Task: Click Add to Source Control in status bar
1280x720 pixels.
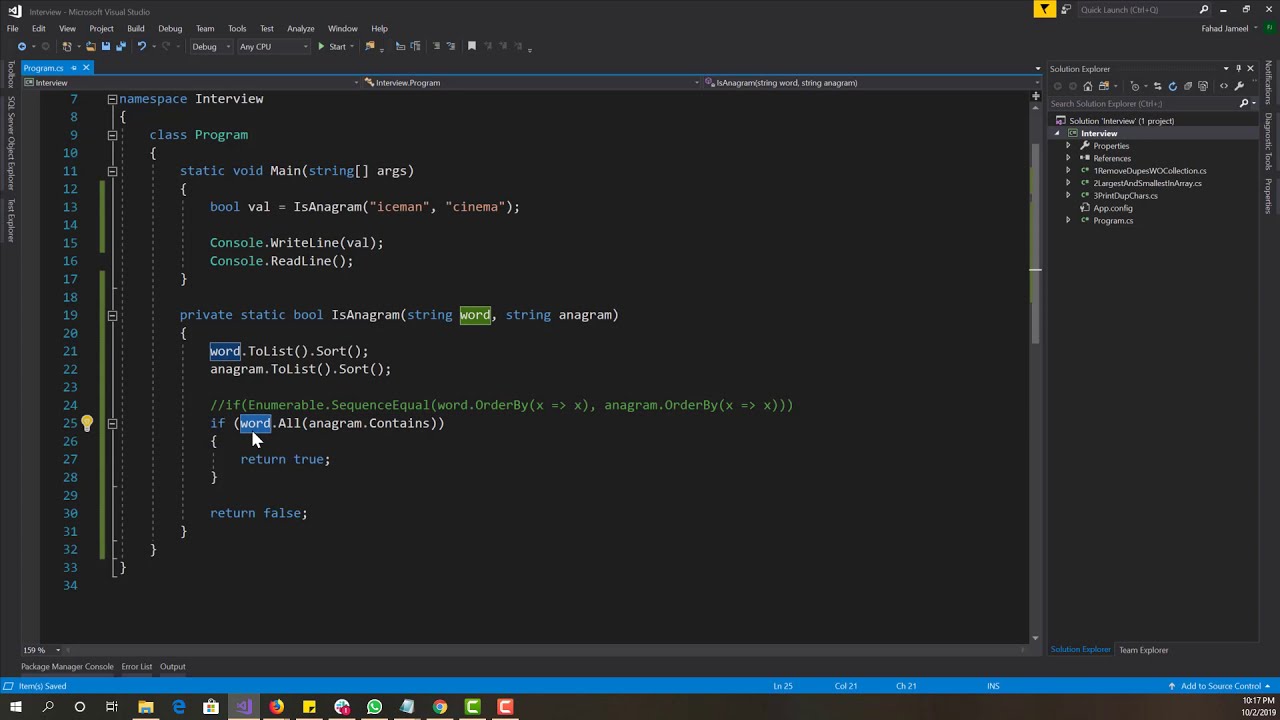Action: 1220,686
